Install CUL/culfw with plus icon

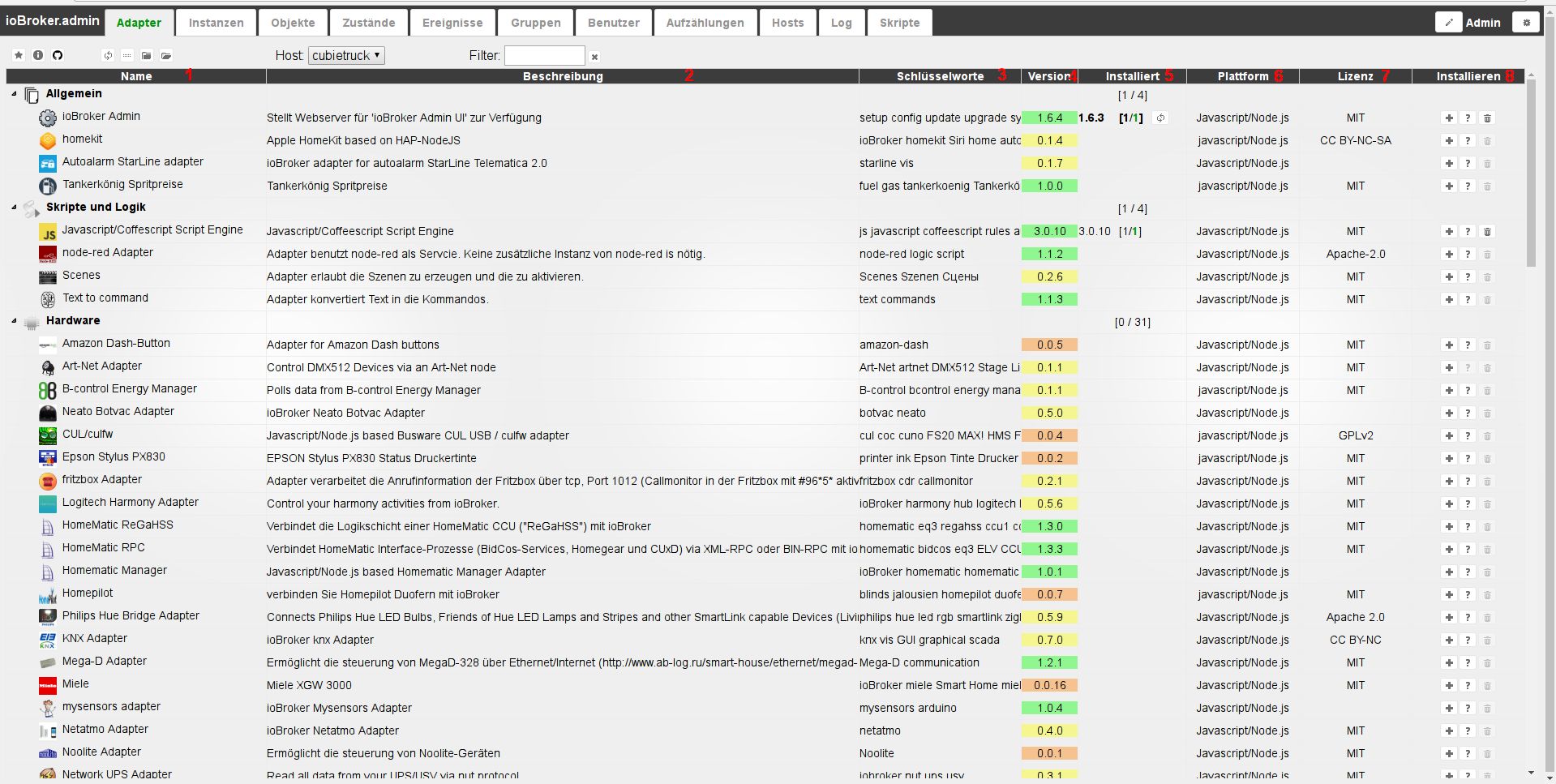[x=1449, y=435]
